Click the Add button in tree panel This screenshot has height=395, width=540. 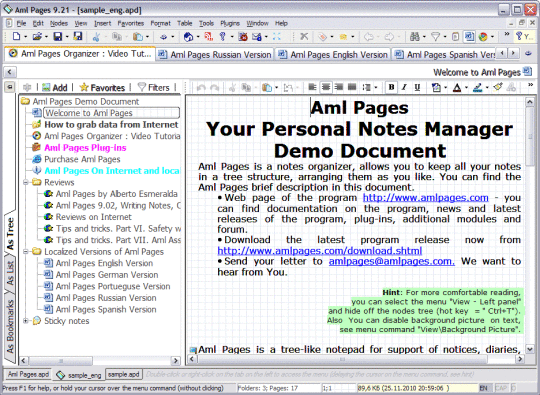(x=55, y=87)
